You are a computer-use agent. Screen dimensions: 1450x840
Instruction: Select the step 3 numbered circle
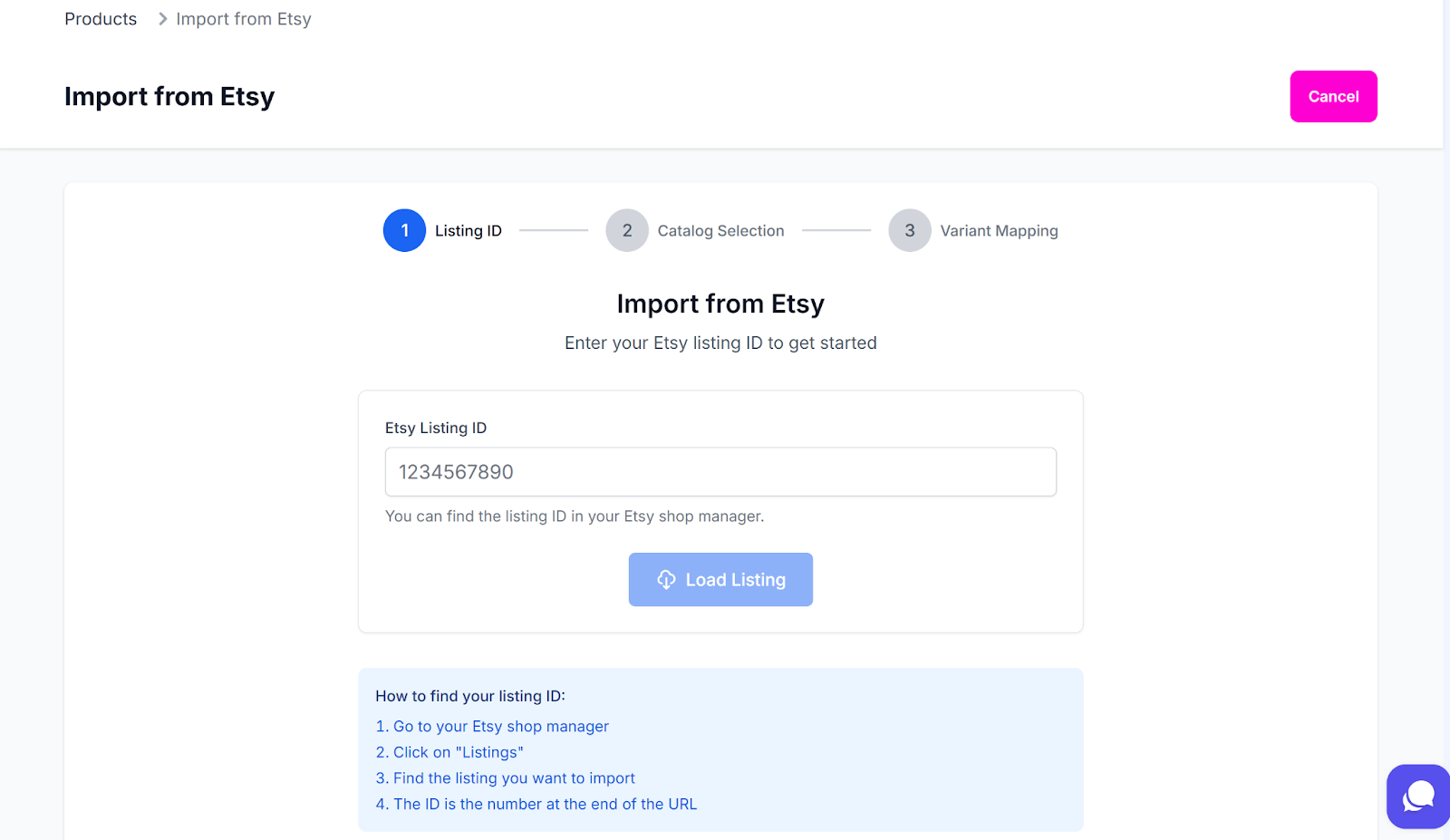(910, 231)
